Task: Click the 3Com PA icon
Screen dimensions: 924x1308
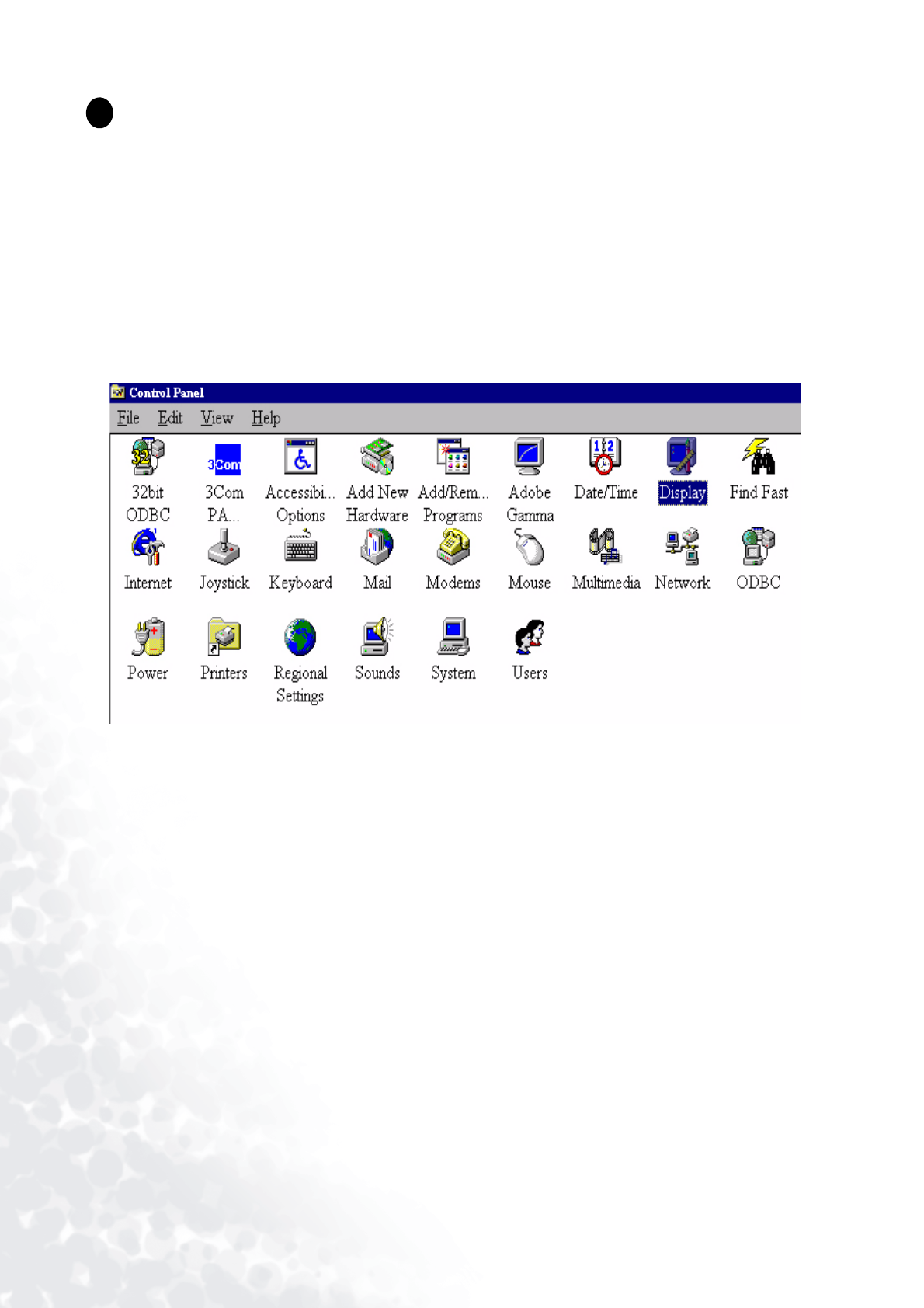Action: tap(224, 459)
